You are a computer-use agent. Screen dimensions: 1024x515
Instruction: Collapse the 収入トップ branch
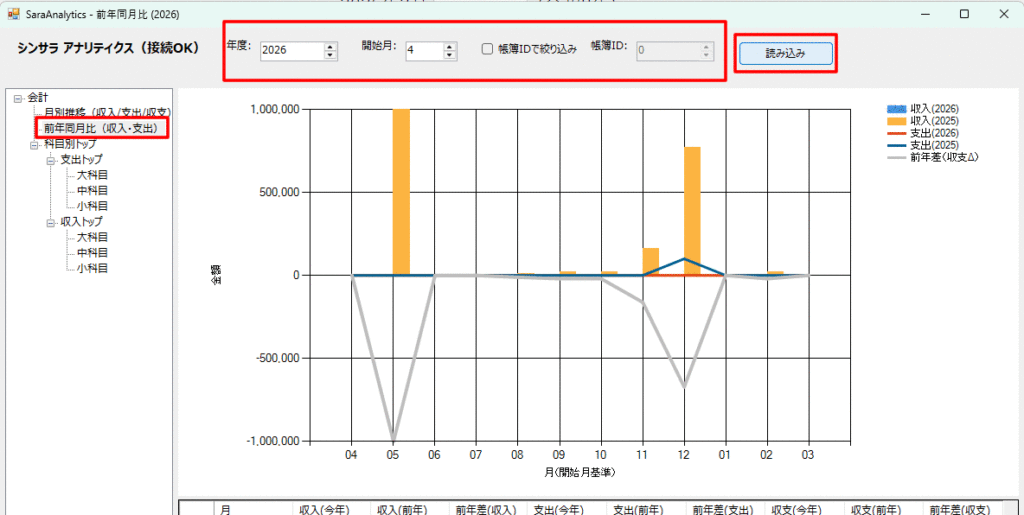click(50, 221)
